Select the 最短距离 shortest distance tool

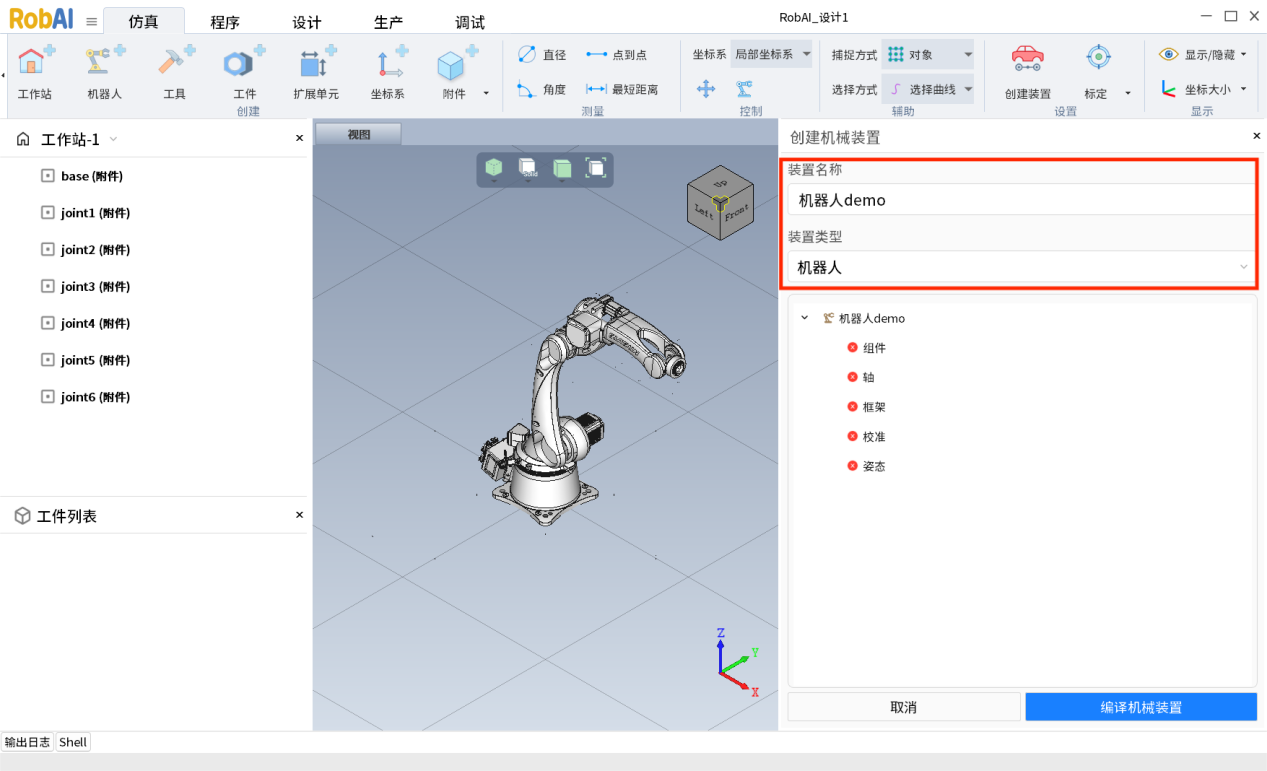(x=622, y=89)
